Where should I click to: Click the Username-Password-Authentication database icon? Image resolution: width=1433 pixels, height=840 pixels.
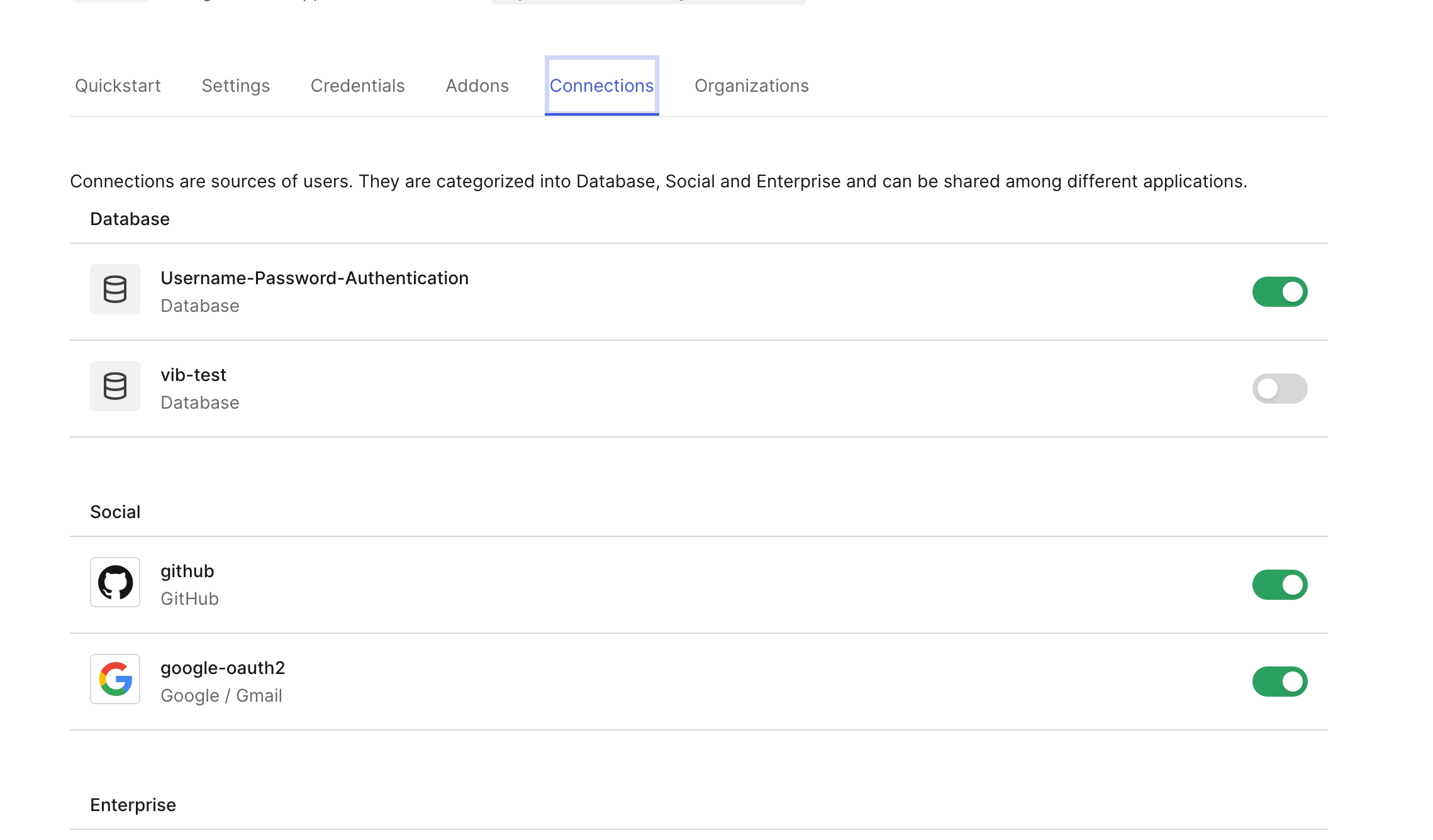pos(114,289)
